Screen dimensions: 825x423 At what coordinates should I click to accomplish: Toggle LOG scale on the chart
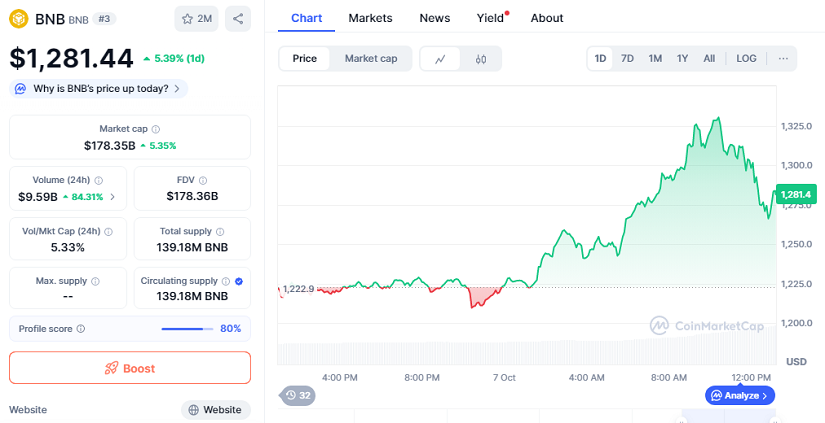click(746, 59)
